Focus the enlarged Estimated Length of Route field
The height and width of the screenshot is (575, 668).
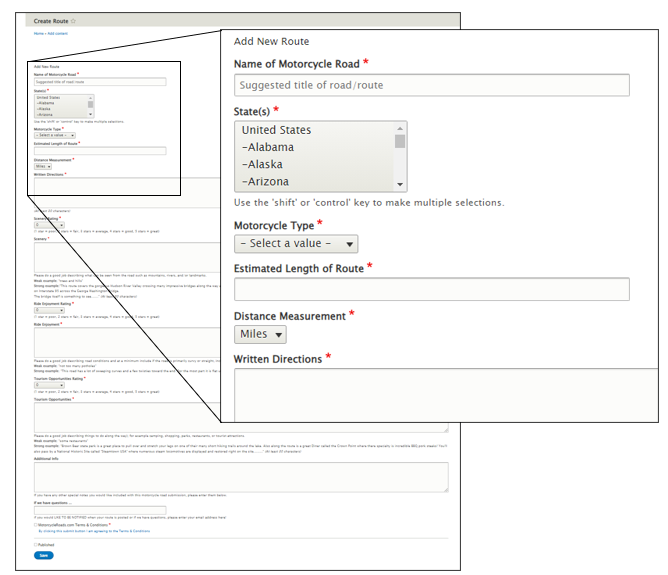[x=431, y=289]
